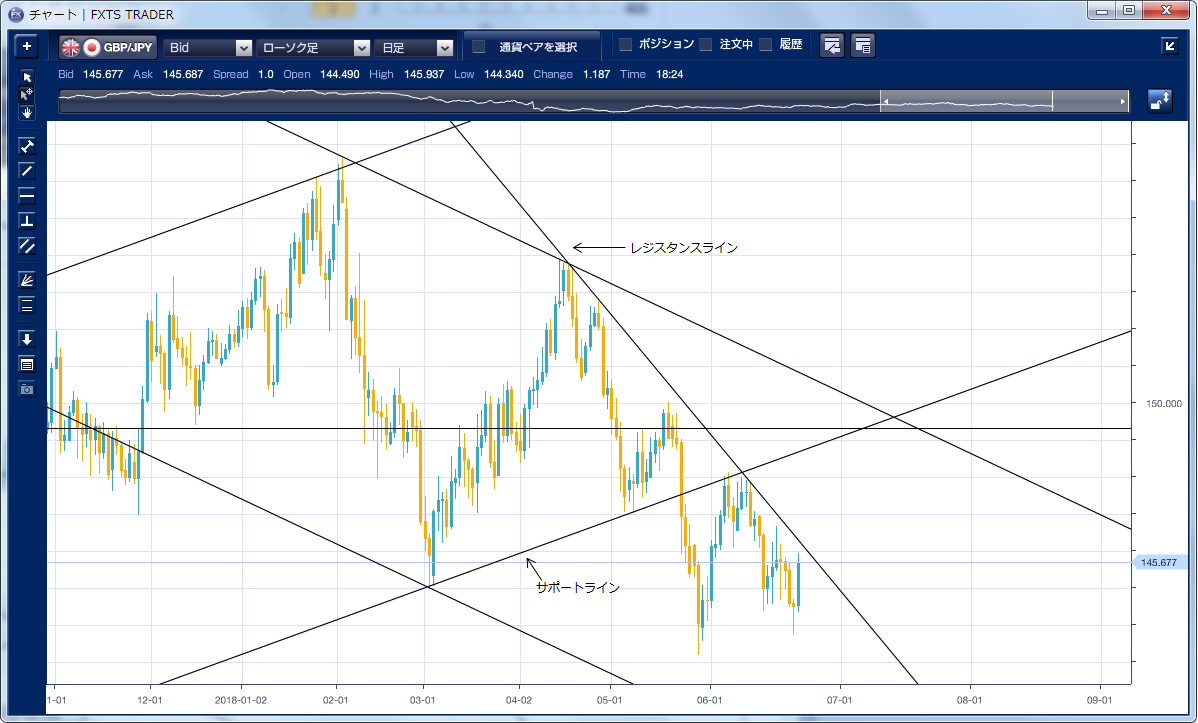Close the FXTS TRADER chart window
Screen dimensions: 1198x723
(x=1167, y=11)
